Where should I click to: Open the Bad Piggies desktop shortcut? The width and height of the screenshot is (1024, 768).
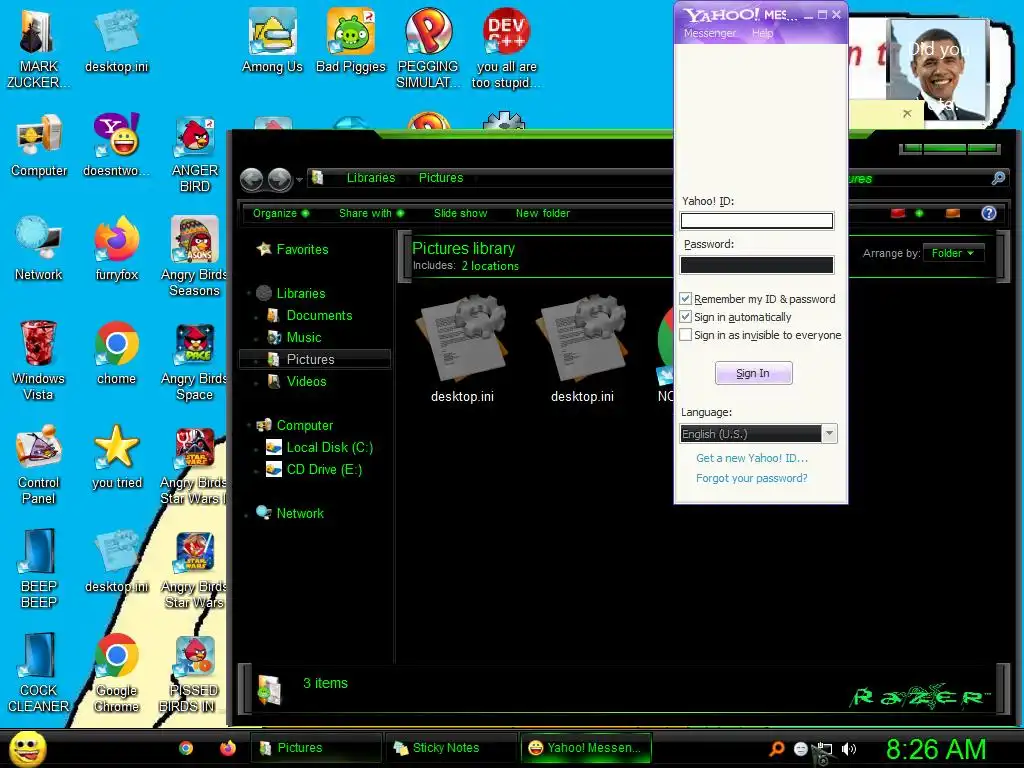(351, 40)
